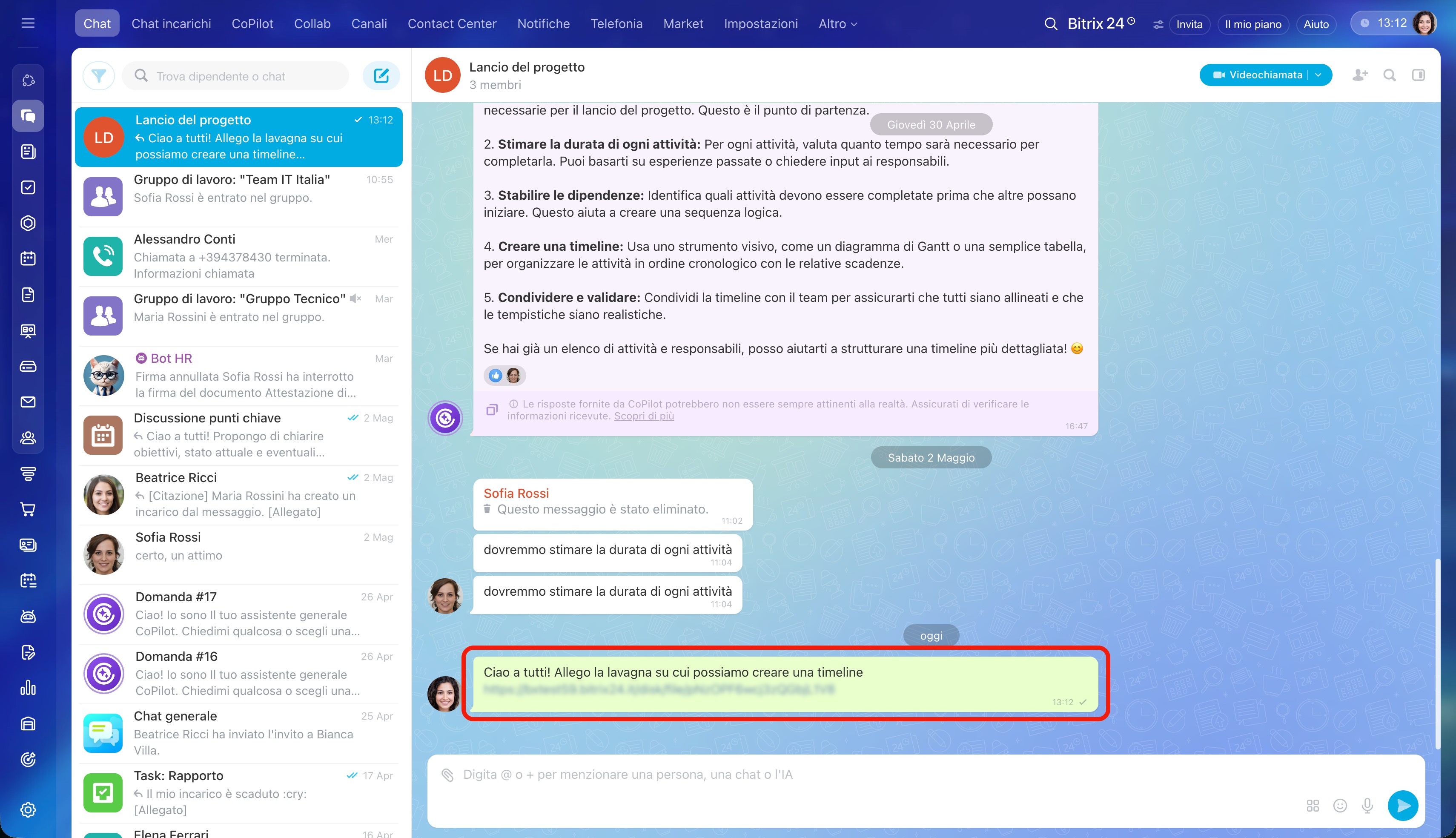Screen dimensions: 1456x838
Task: Open the Market tab
Action: [x=683, y=23]
